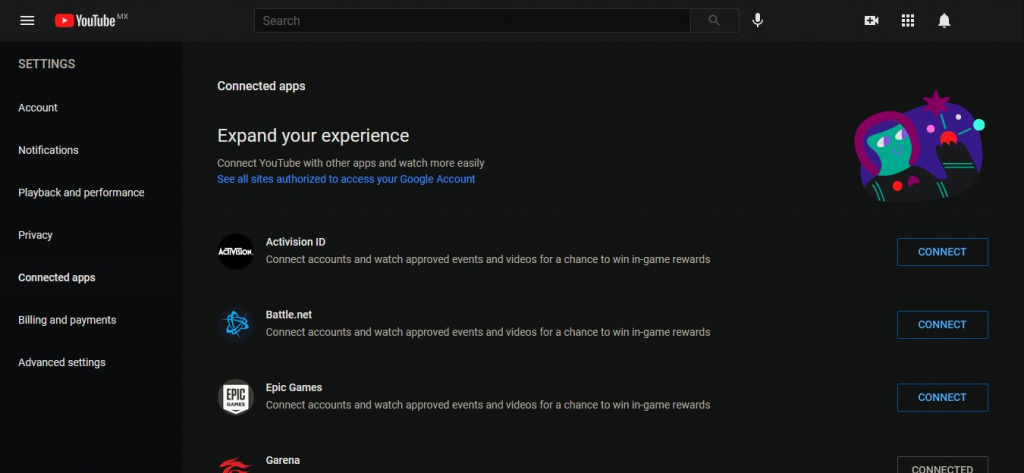Click the Garena app name

283,460
